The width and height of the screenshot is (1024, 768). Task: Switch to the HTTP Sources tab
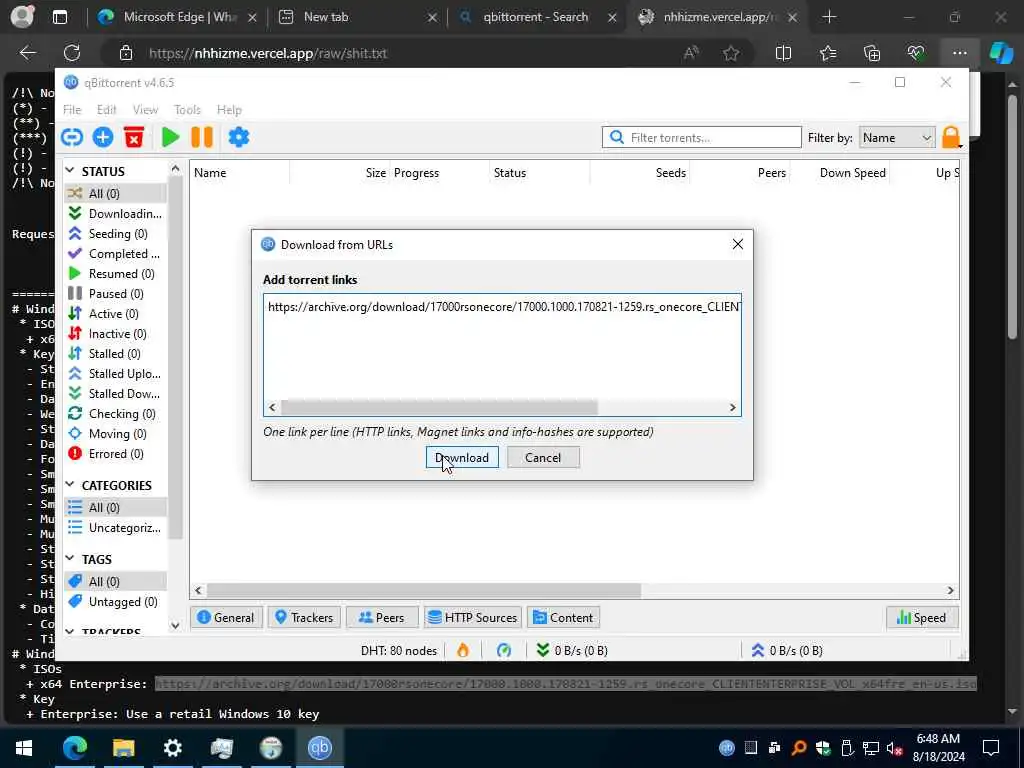click(473, 618)
